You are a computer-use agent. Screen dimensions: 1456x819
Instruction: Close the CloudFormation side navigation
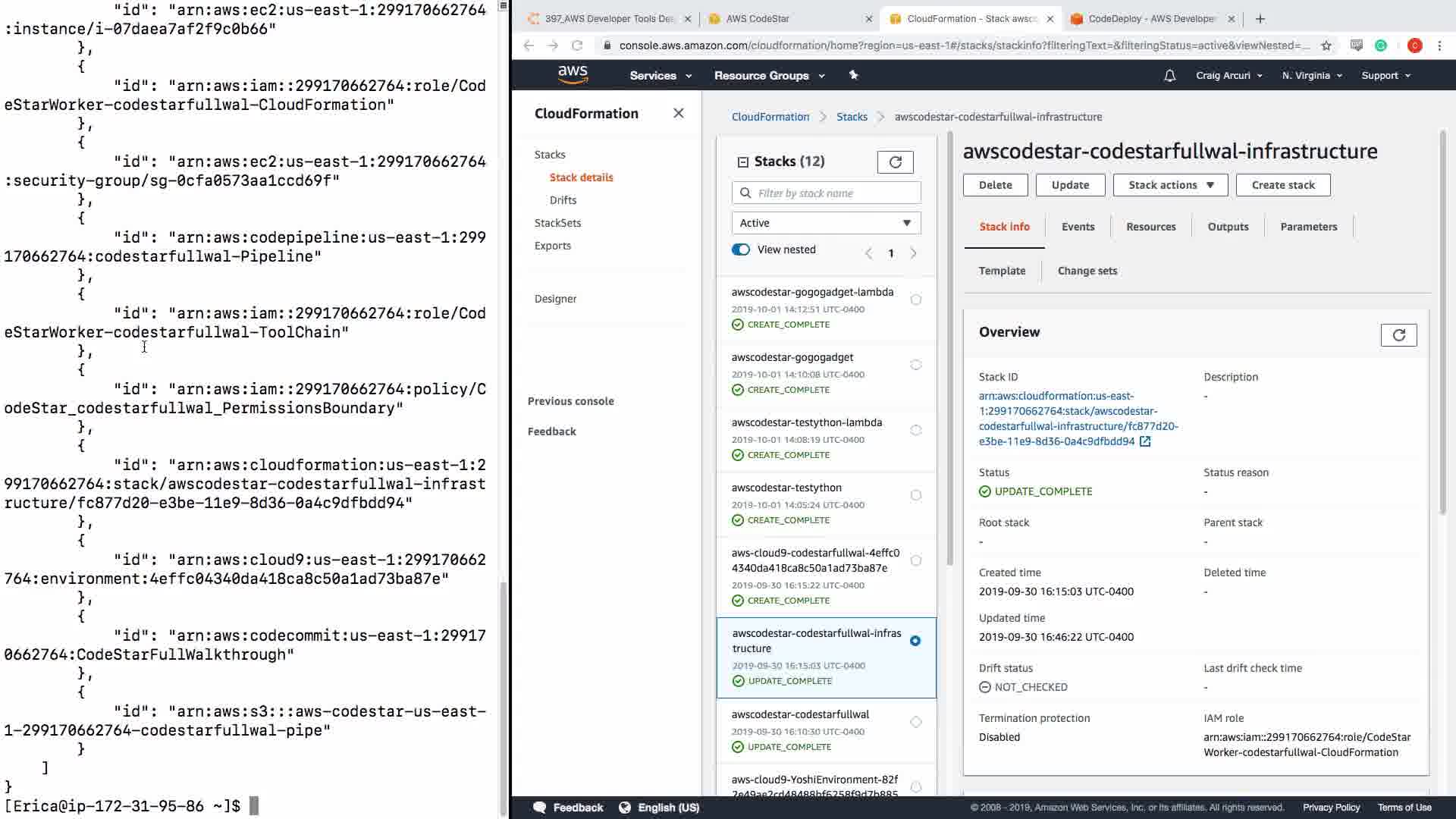[678, 114]
